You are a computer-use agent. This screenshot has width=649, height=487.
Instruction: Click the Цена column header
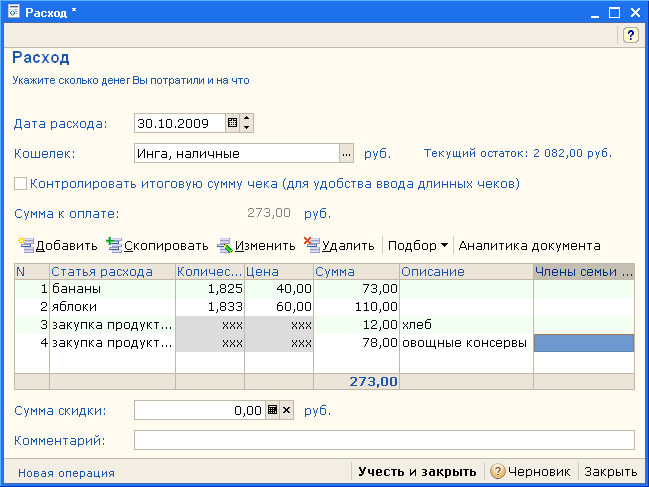tap(279, 271)
